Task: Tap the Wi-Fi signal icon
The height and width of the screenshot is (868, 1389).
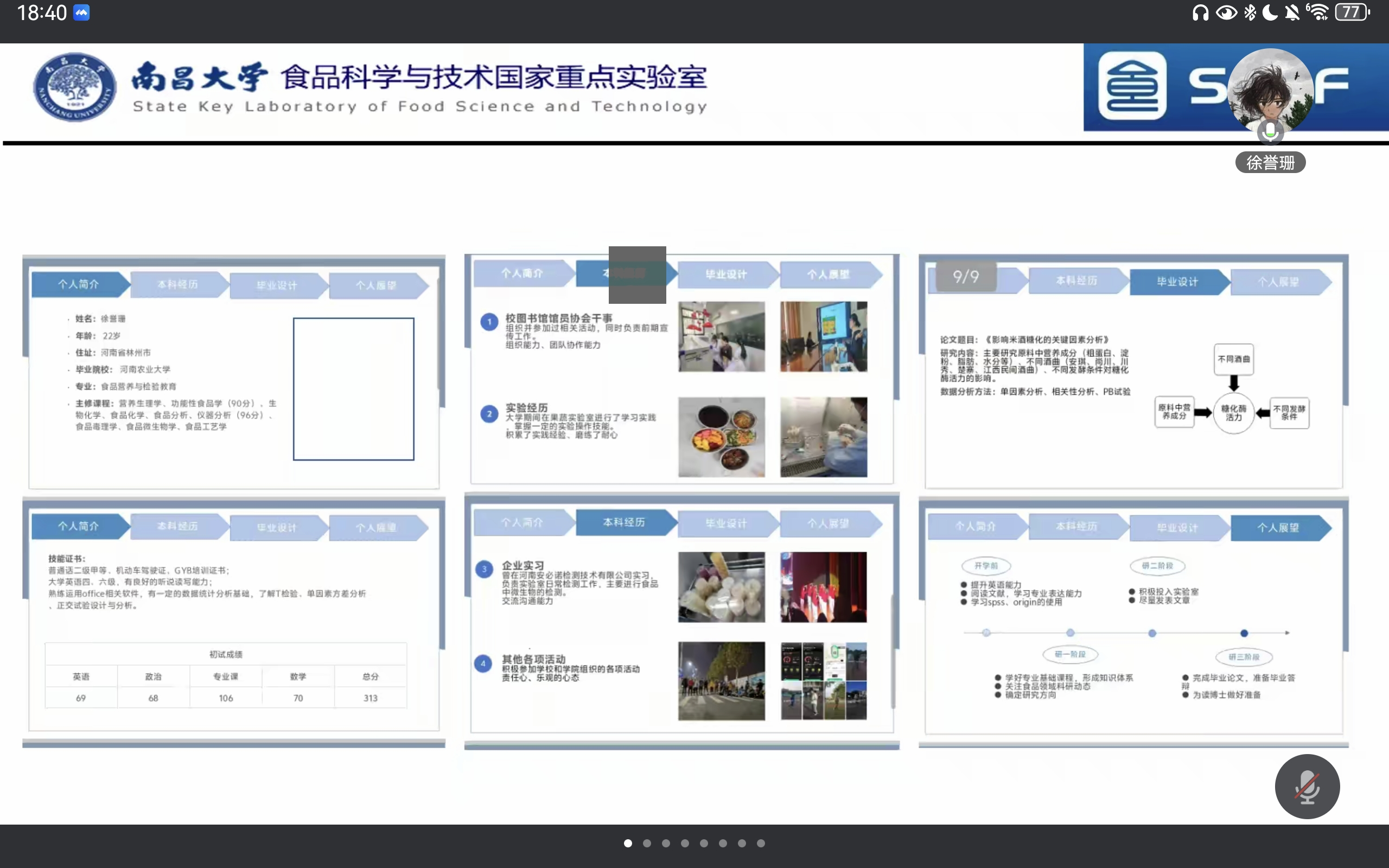Action: [1318, 12]
